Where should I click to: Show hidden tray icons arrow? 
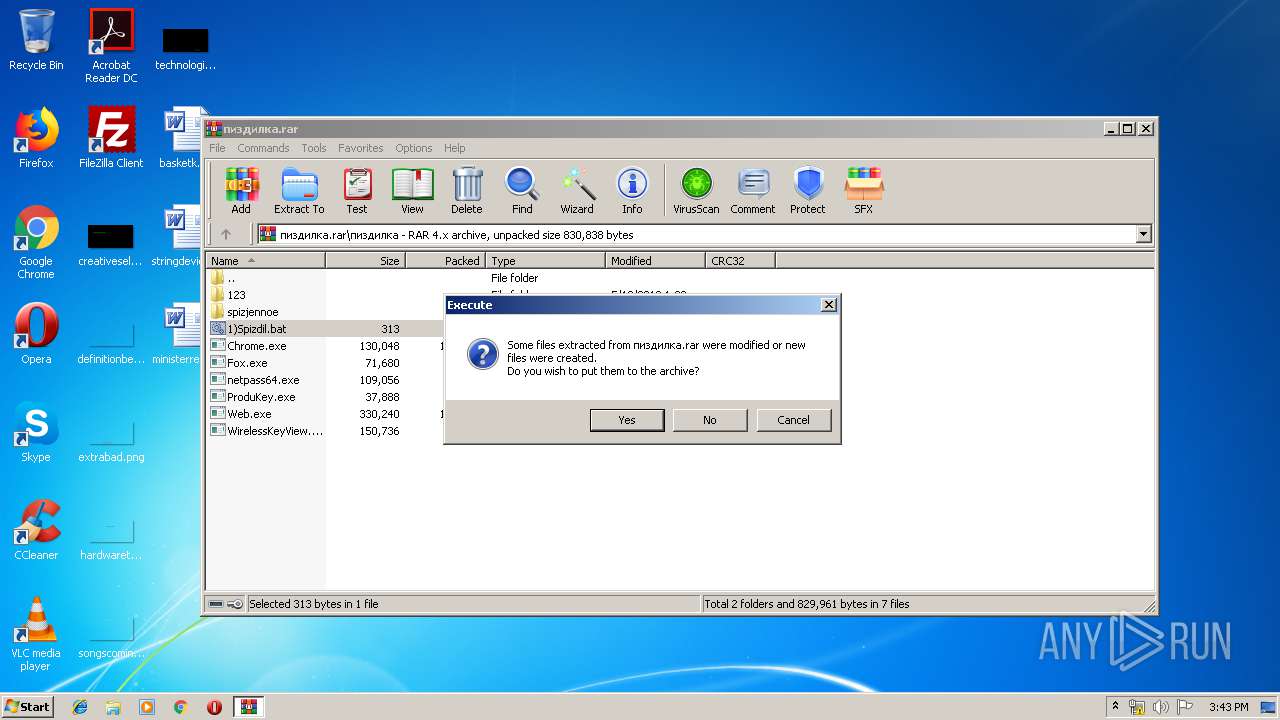(1116, 706)
